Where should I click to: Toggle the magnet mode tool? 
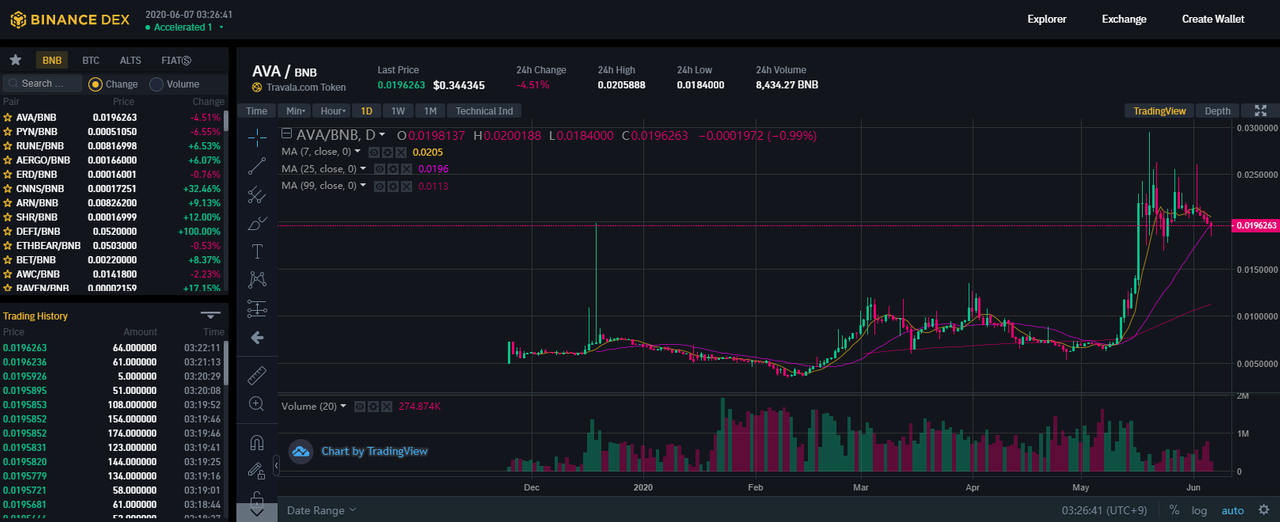(257, 441)
